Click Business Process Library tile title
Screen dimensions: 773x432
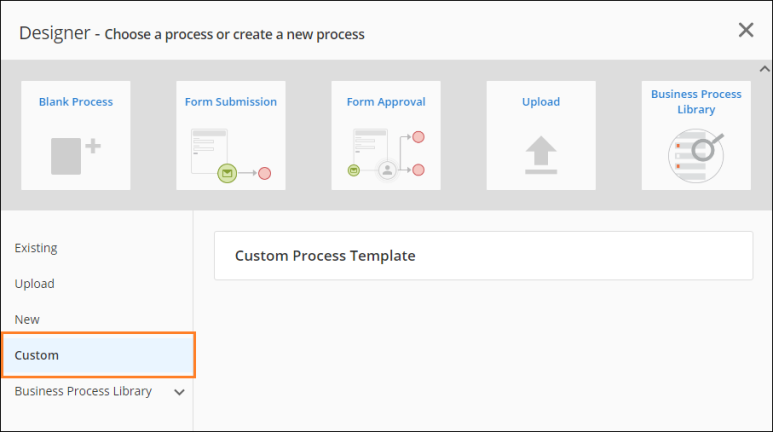(x=696, y=102)
